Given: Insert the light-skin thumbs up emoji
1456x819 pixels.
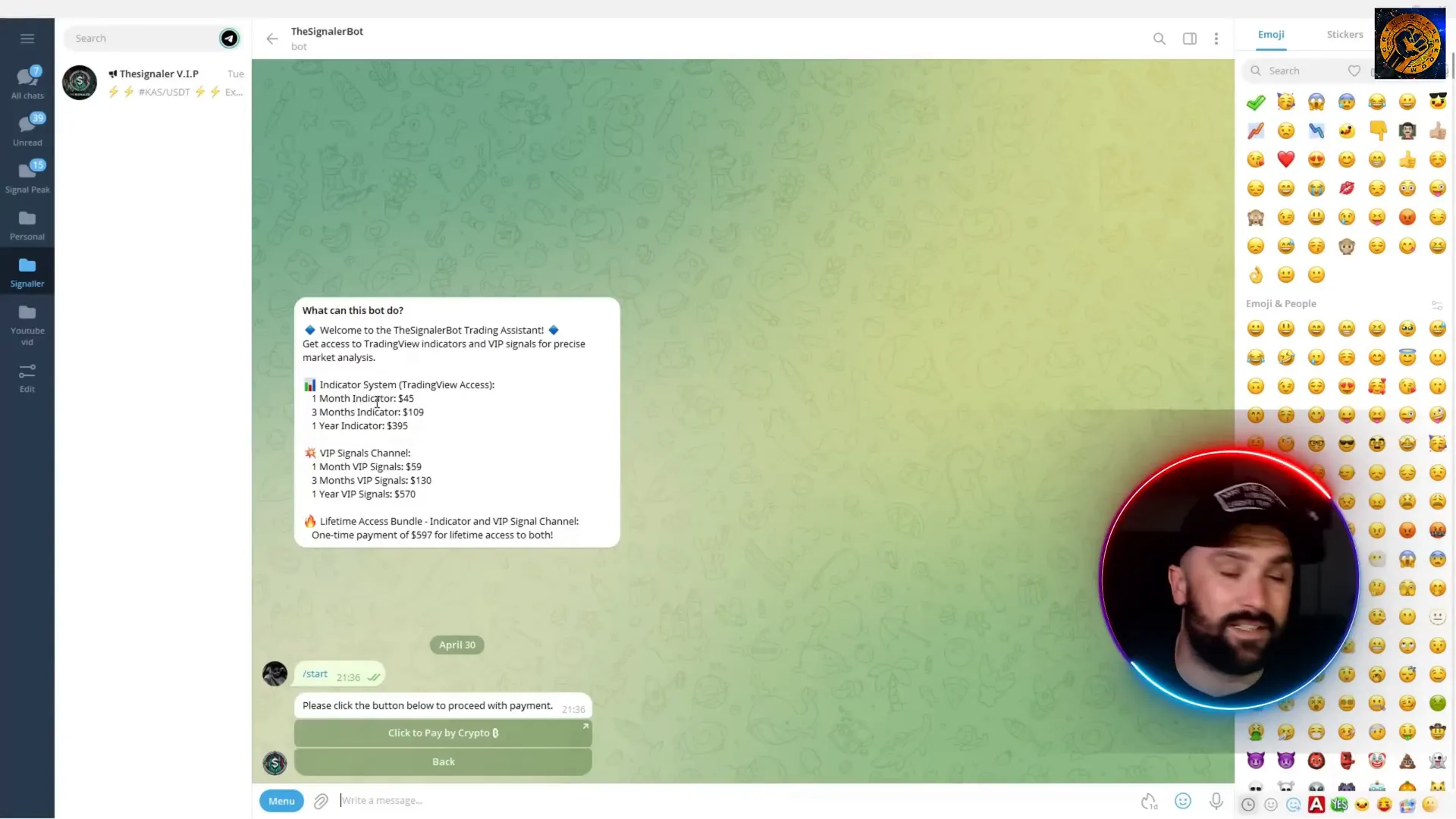Looking at the screenshot, I should click(1438, 130).
